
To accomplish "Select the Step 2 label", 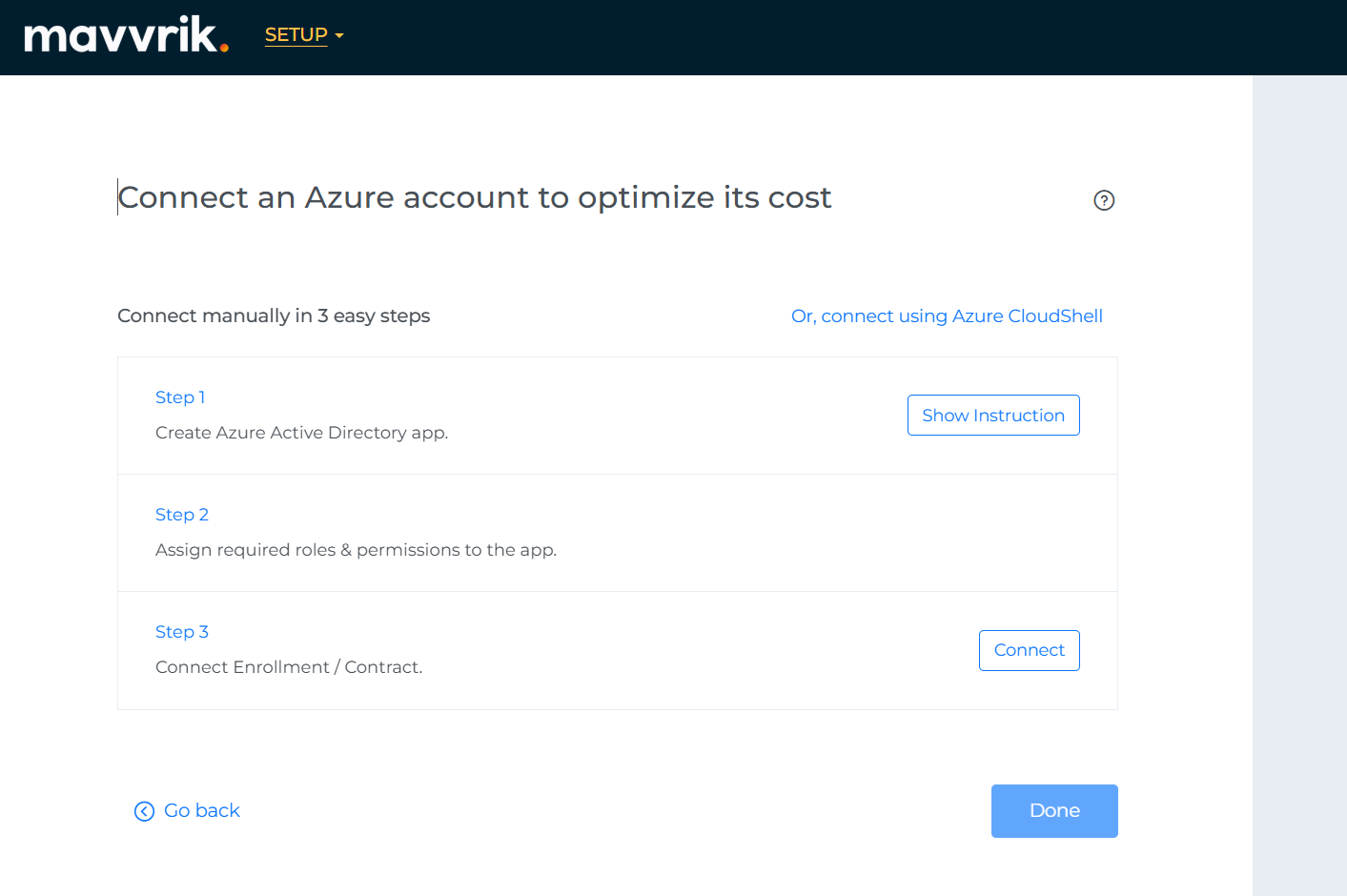I will click(x=182, y=515).
